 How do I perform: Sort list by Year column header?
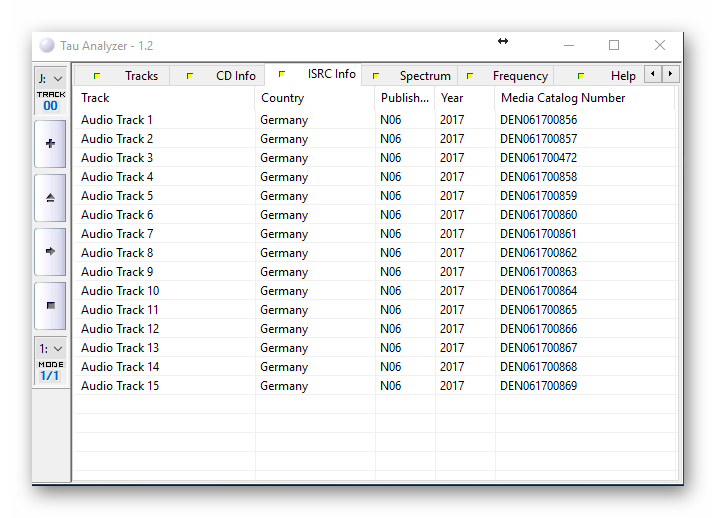(452, 98)
